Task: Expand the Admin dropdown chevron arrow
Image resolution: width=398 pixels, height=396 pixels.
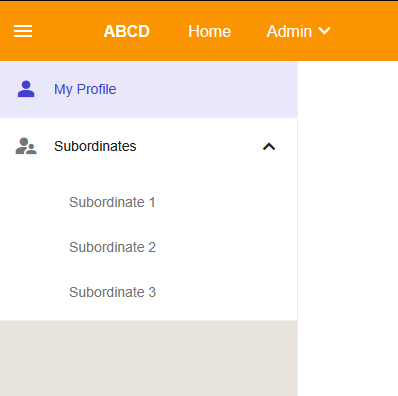Action: (324, 31)
